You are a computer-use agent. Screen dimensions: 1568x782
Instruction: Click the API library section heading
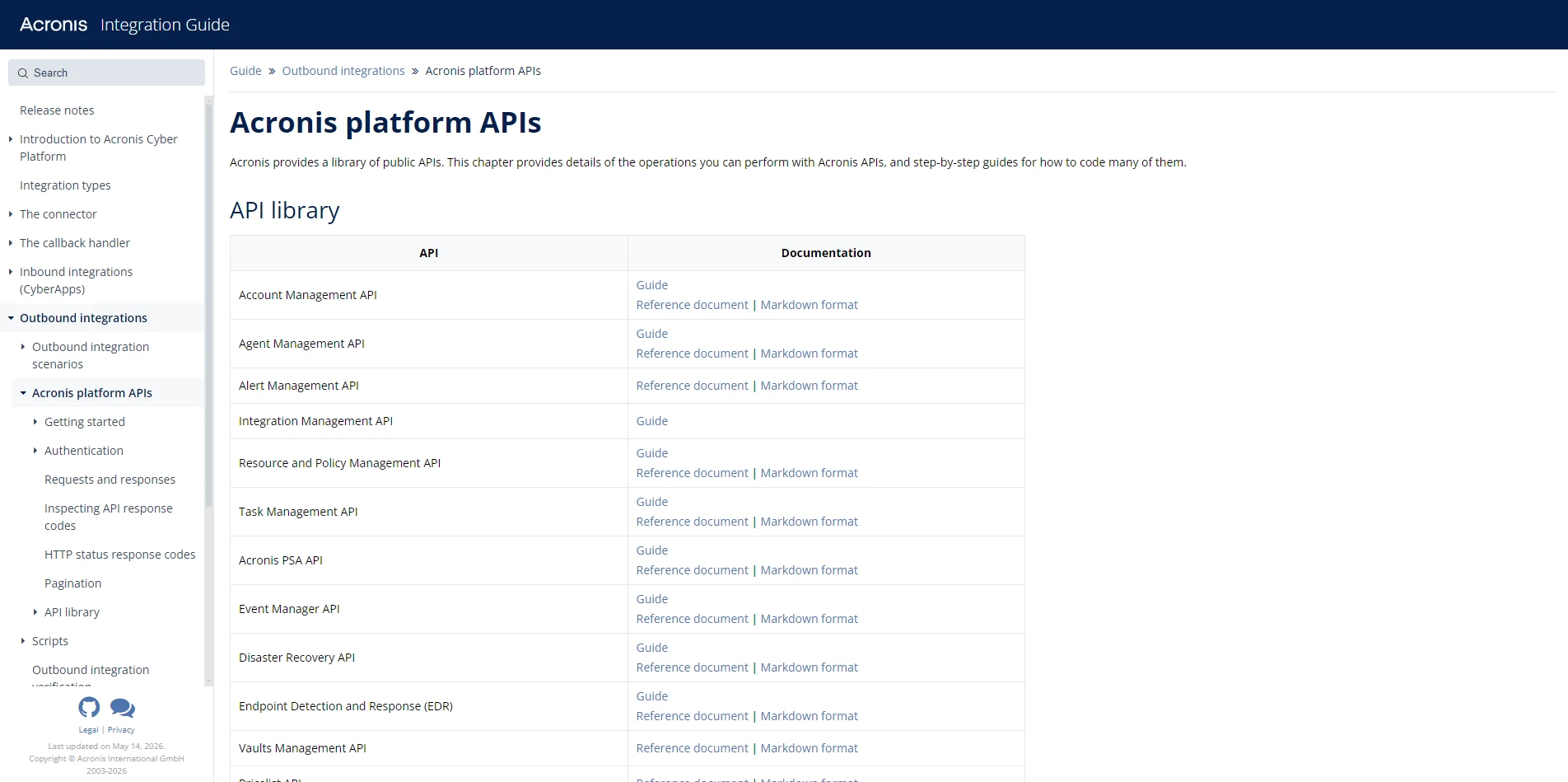(x=284, y=211)
